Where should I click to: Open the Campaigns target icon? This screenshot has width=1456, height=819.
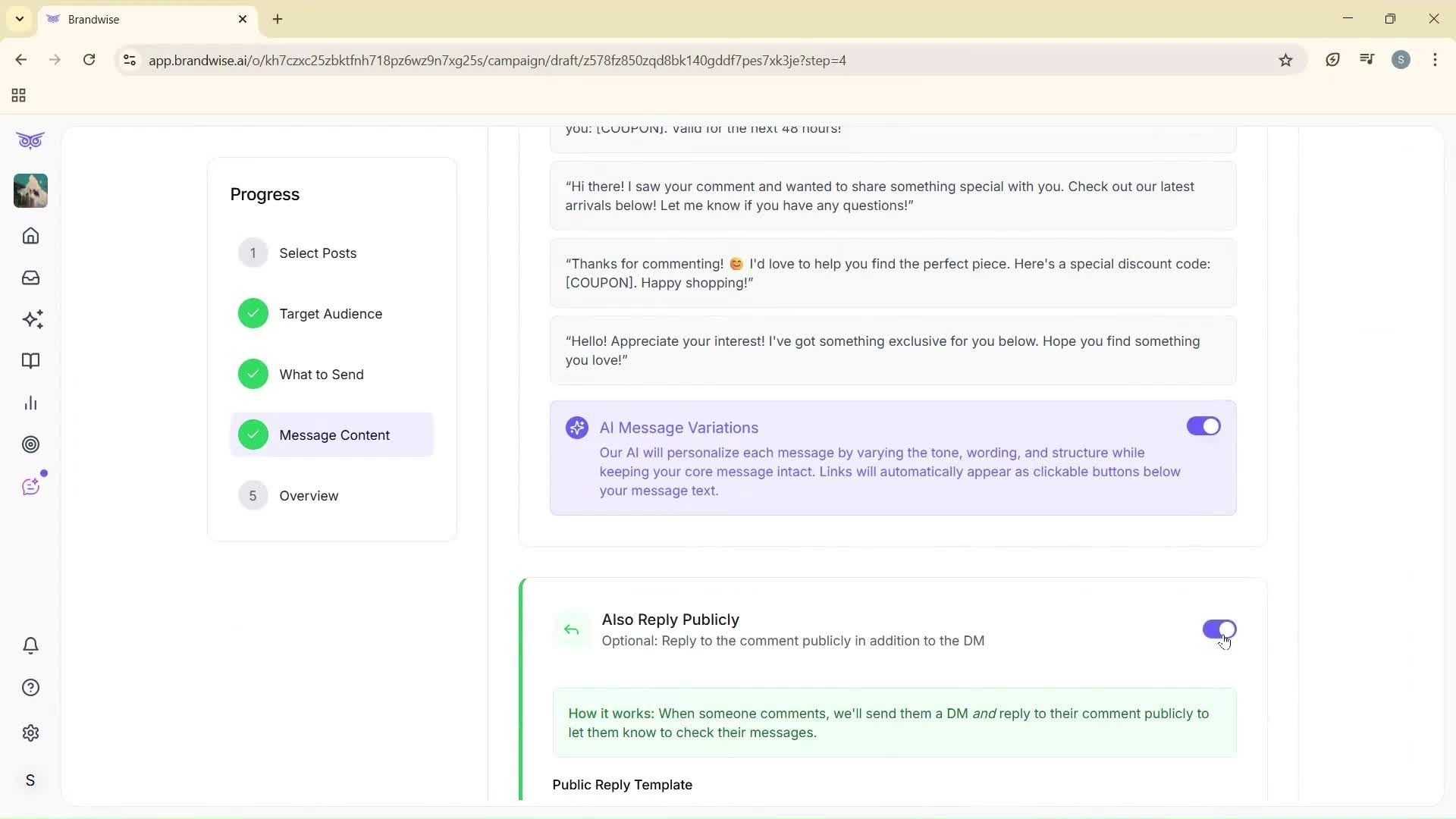pos(30,444)
